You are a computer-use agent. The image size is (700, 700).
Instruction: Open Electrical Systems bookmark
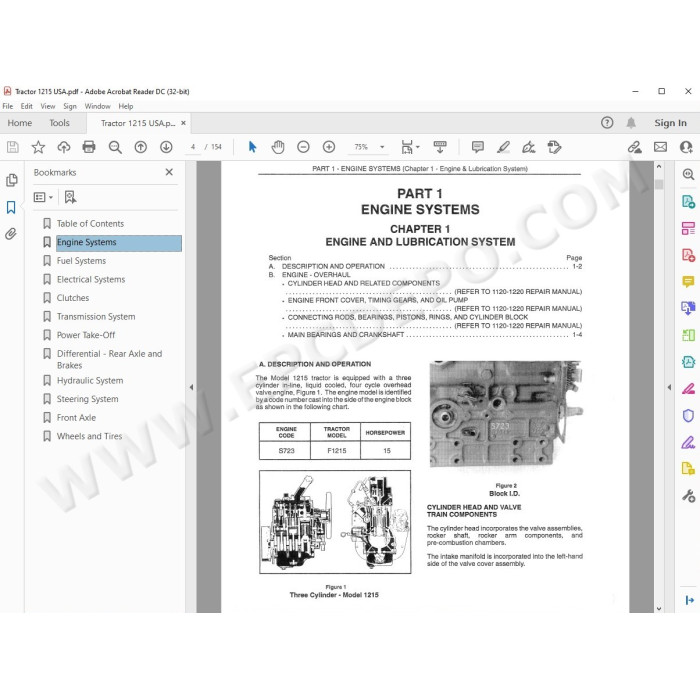(x=91, y=279)
